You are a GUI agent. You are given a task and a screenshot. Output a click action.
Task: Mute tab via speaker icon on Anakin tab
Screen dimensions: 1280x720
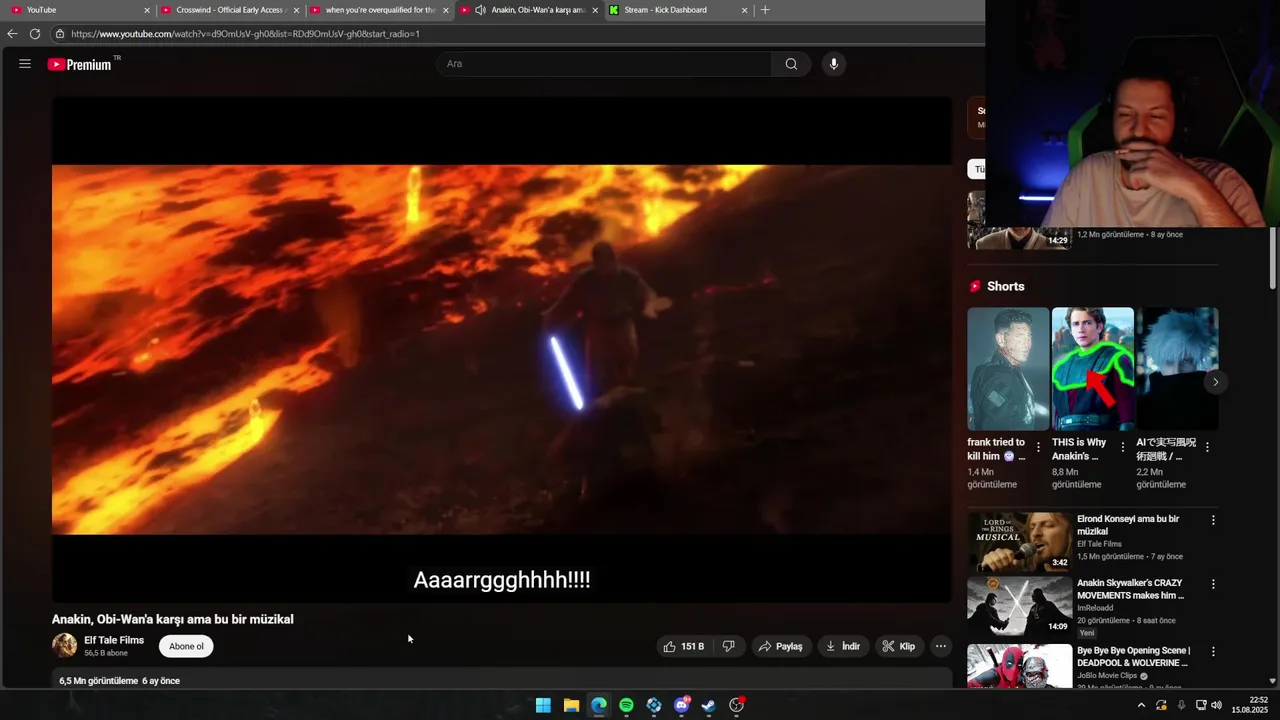coord(480,10)
